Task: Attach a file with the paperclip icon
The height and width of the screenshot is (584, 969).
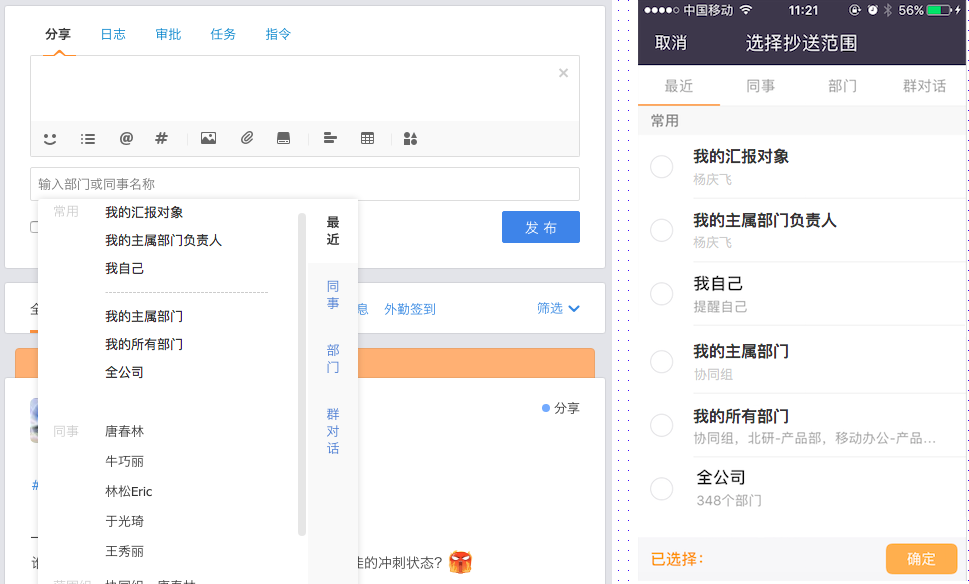Action: 247,138
